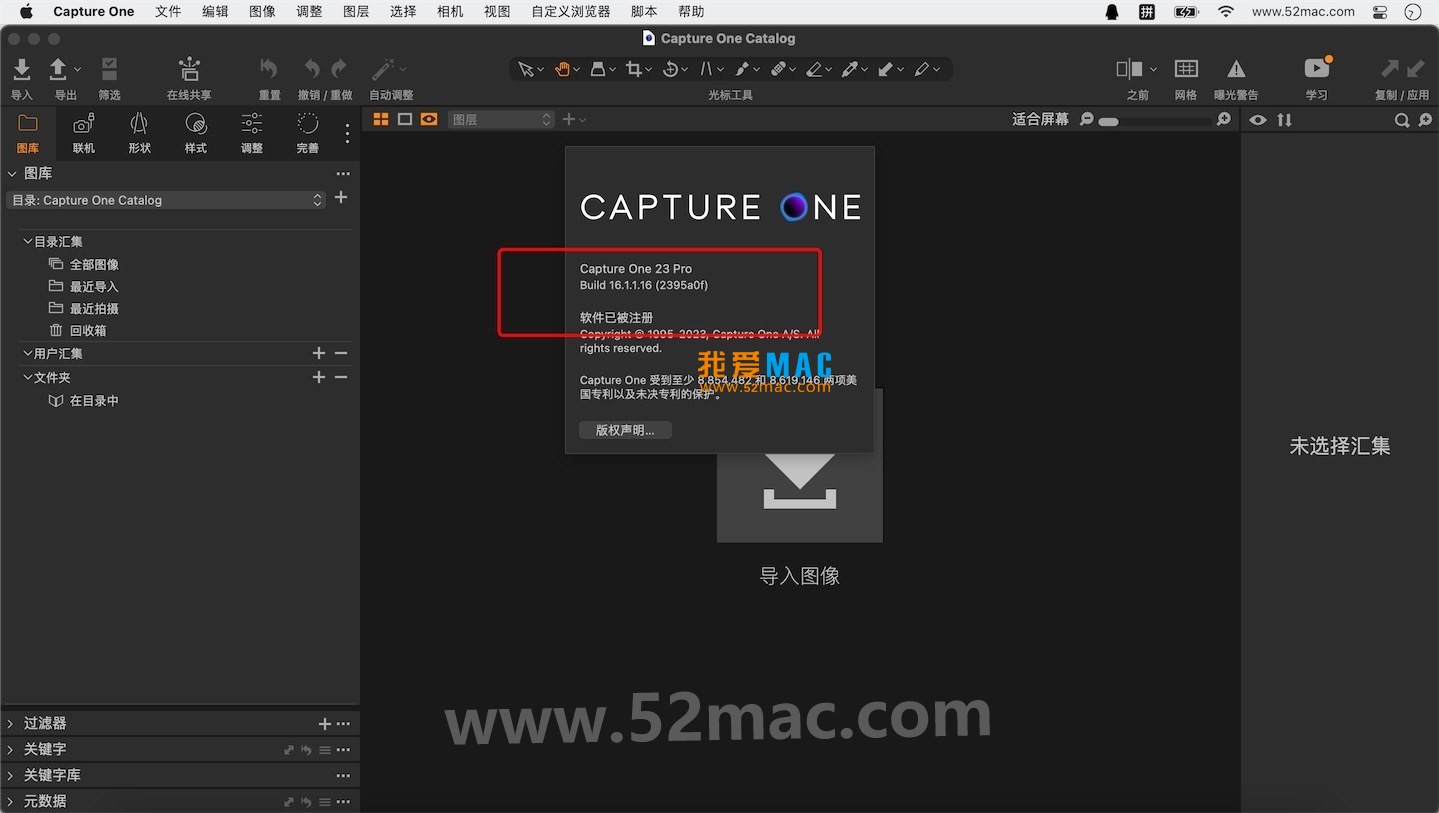Toggle the eye icon above the browser
Image resolution: width=1439 pixels, height=813 pixels.
click(x=1257, y=119)
